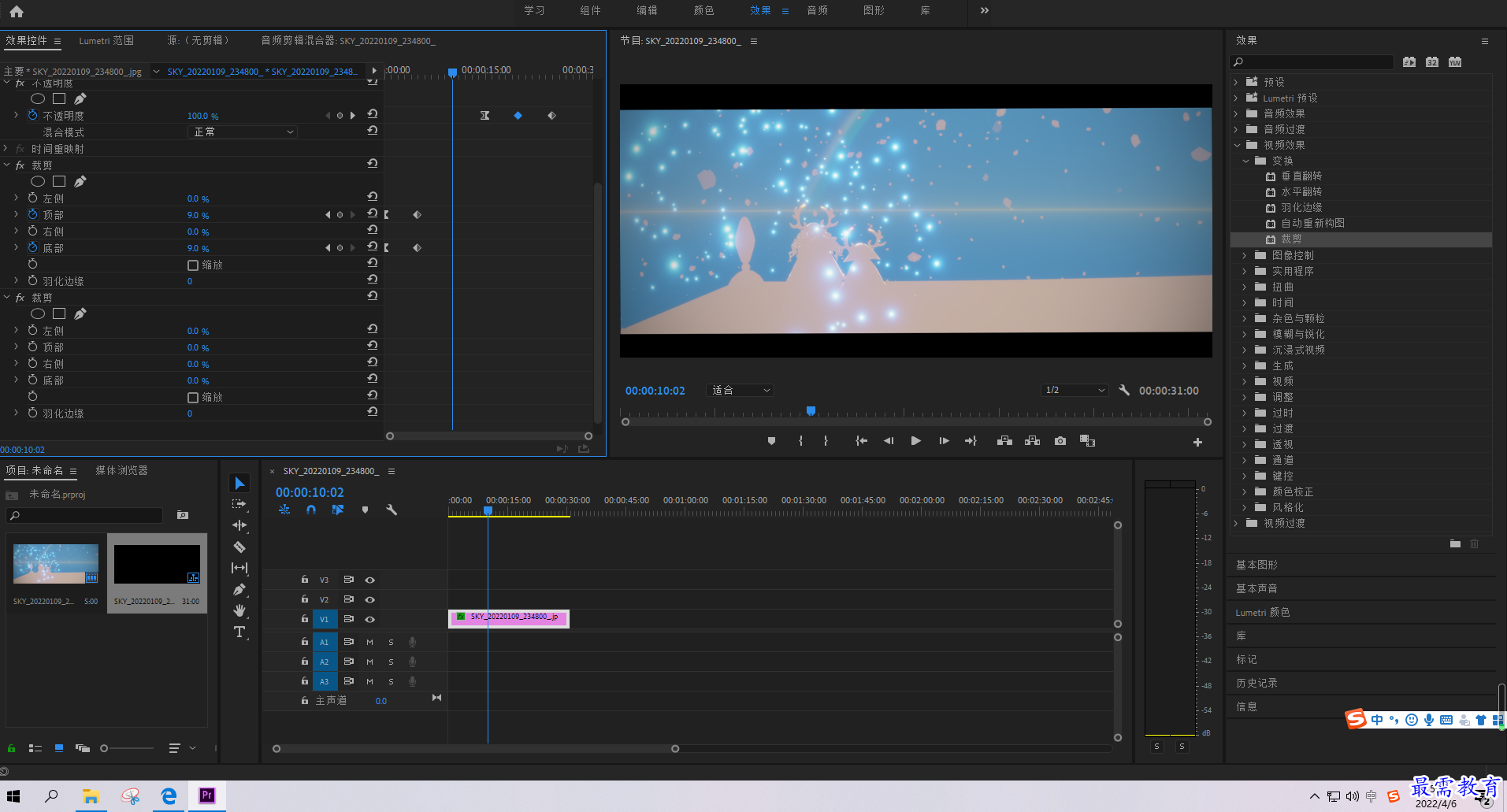Toggle YUV effects filter icon
The image size is (1507, 812).
pos(1455,61)
